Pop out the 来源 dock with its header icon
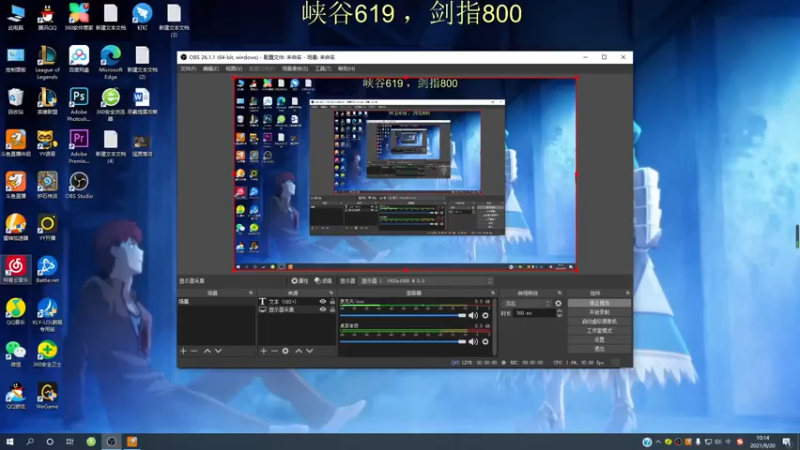This screenshot has height=450, width=800. click(x=331, y=293)
